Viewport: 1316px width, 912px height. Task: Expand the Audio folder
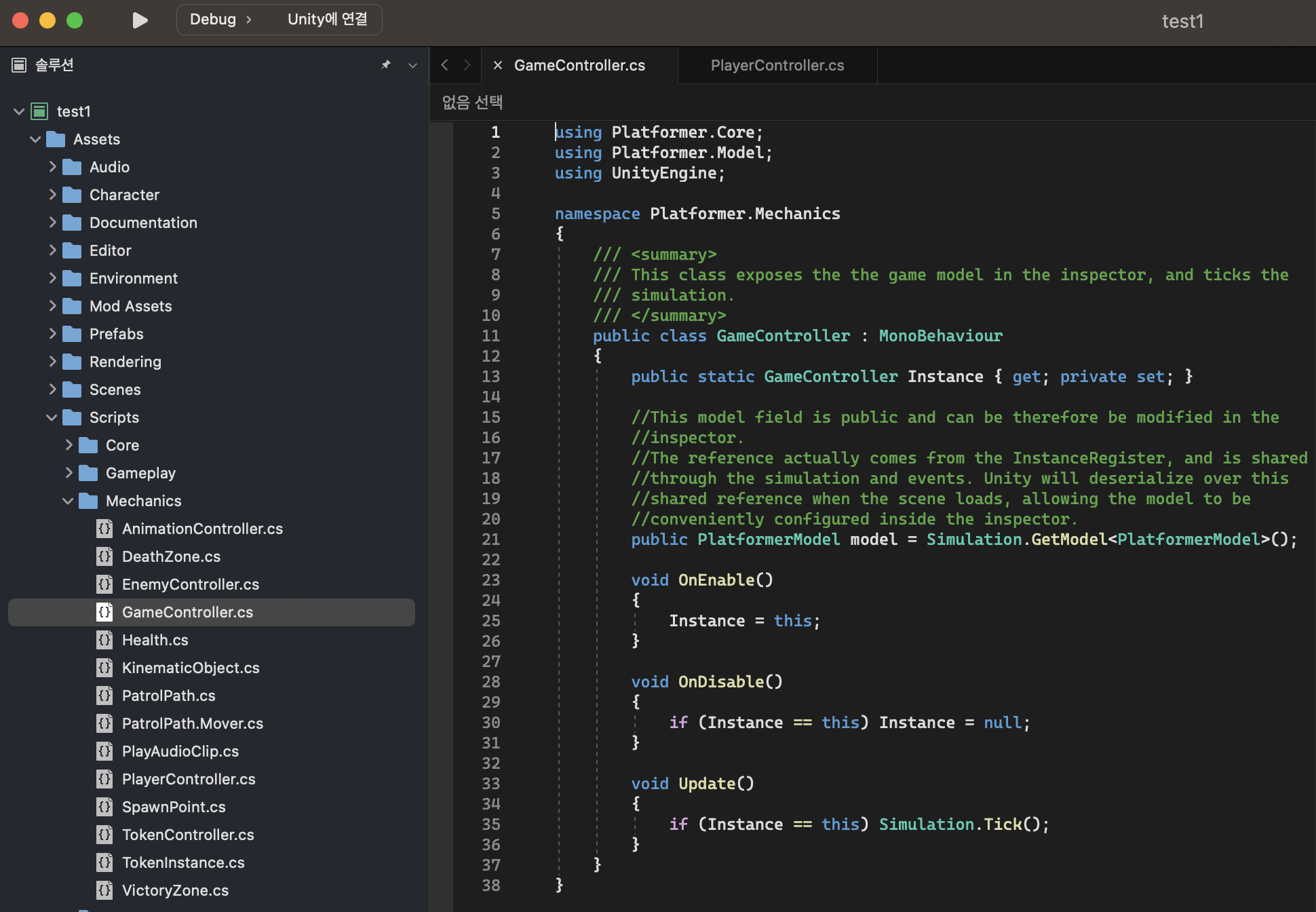(x=52, y=167)
